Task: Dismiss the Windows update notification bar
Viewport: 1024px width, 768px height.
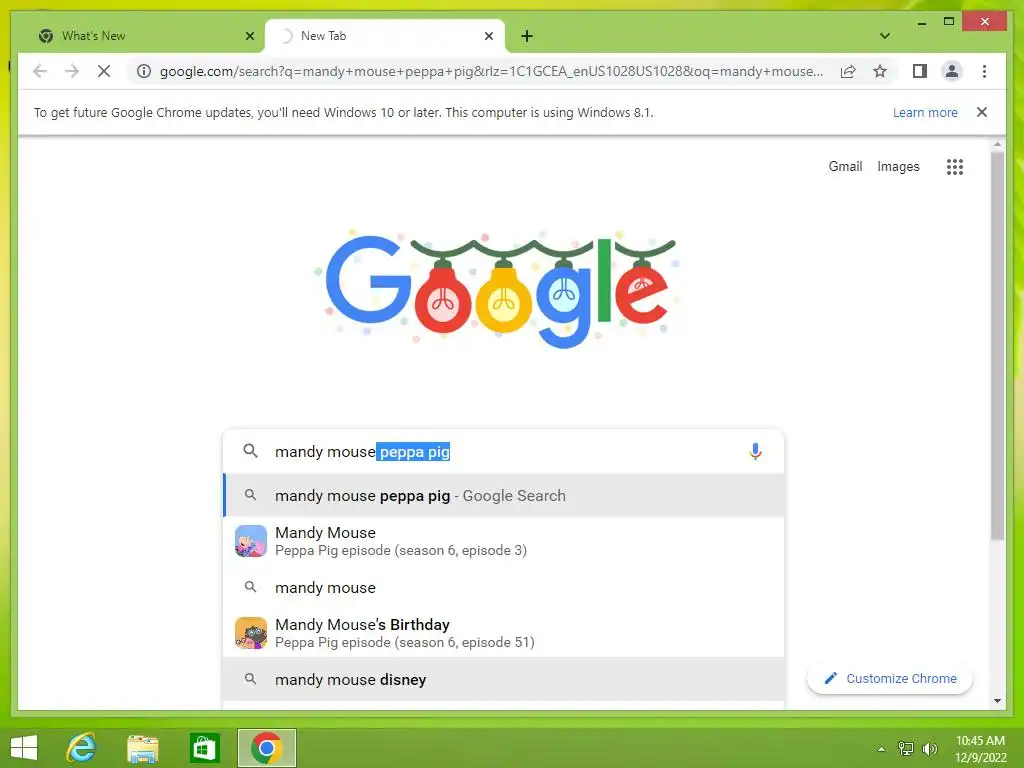Action: [982, 112]
